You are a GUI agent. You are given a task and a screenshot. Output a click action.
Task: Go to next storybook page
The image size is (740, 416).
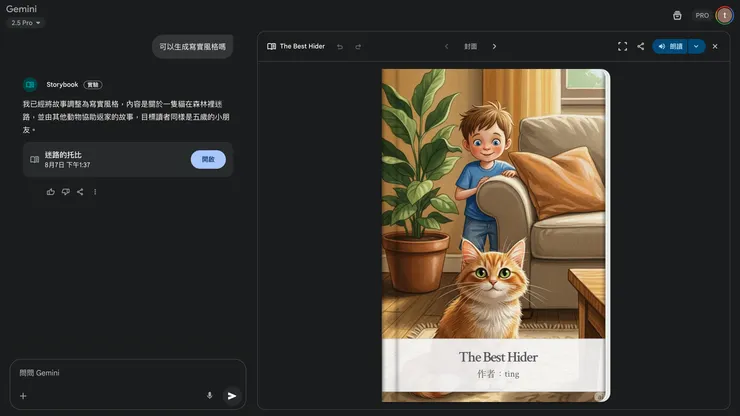point(494,46)
